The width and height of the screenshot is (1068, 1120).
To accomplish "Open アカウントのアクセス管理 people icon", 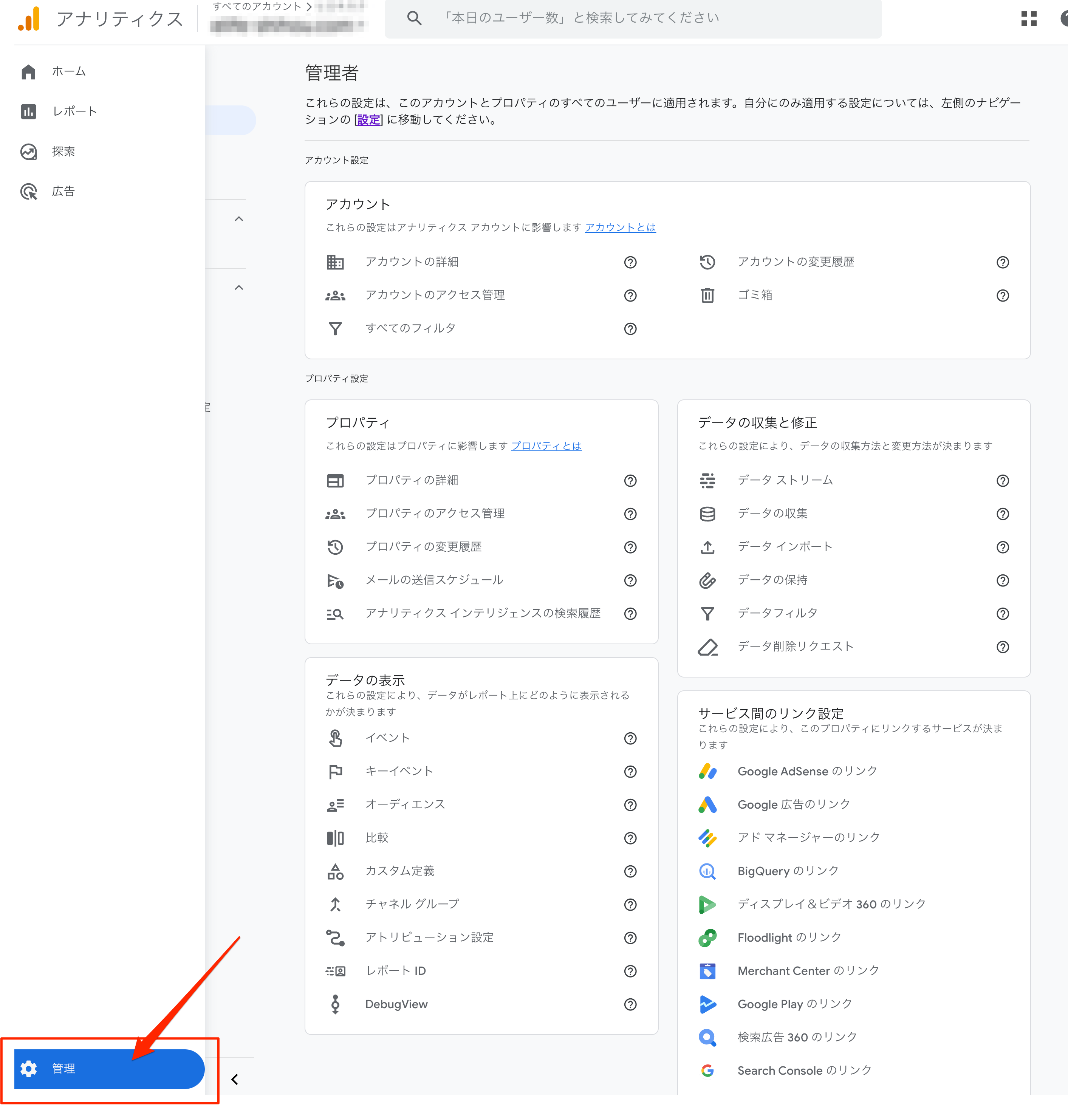I will tap(335, 295).
